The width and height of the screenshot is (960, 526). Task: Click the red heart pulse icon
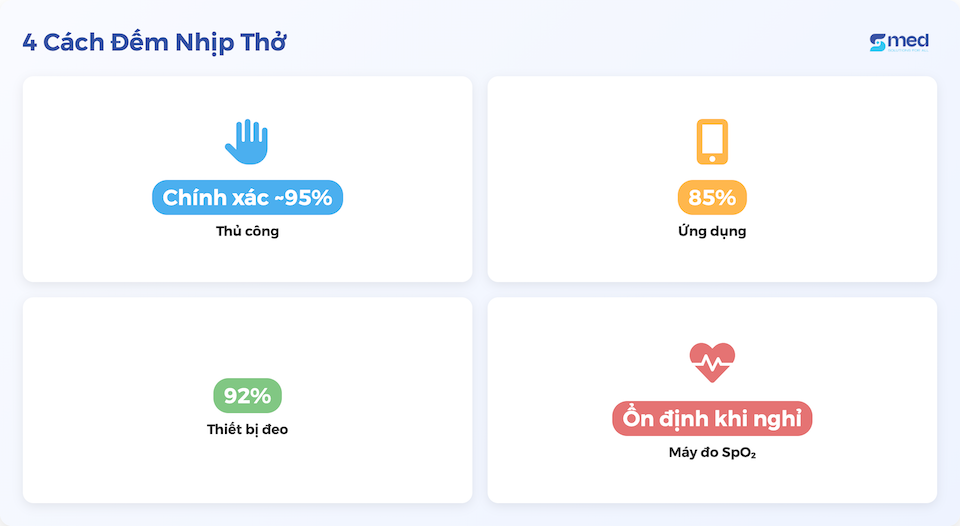(712, 362)
